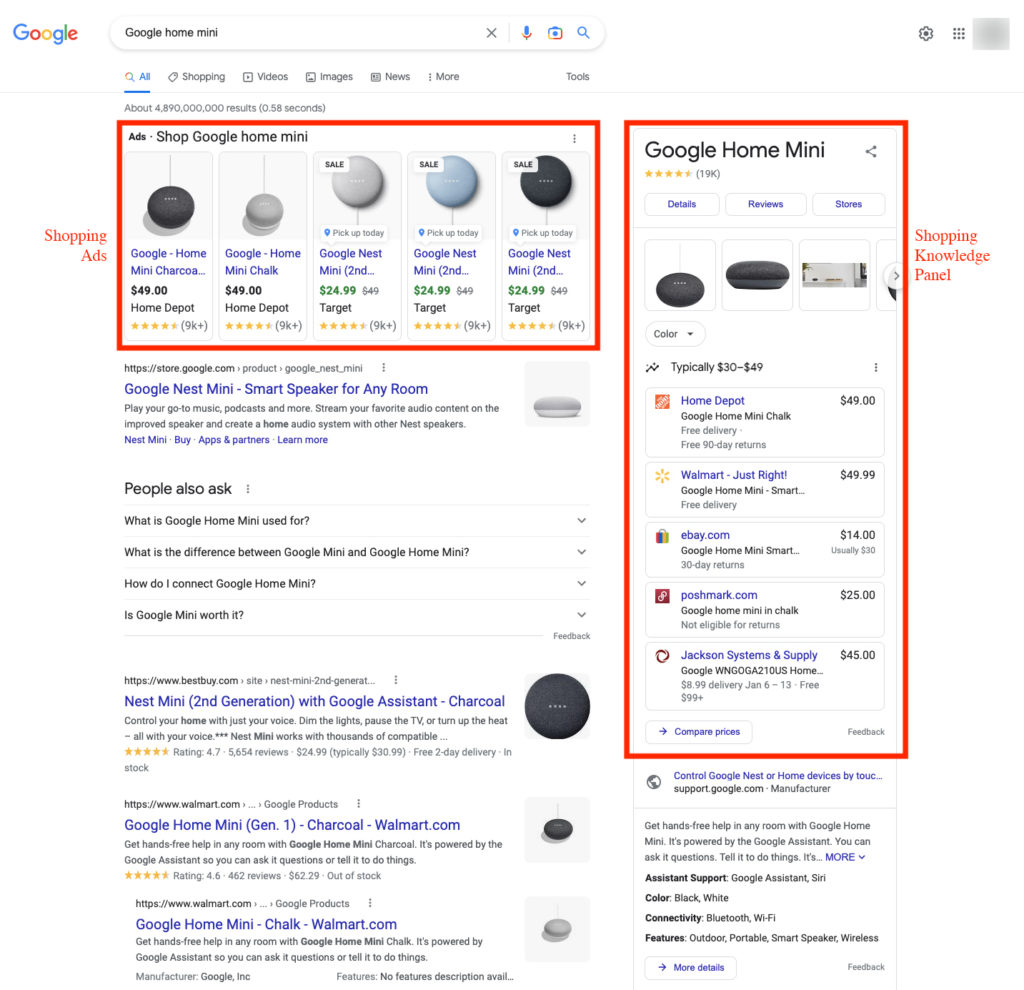
Task: Select the first product photo in knowledge panel
Action: click(680, 275)
